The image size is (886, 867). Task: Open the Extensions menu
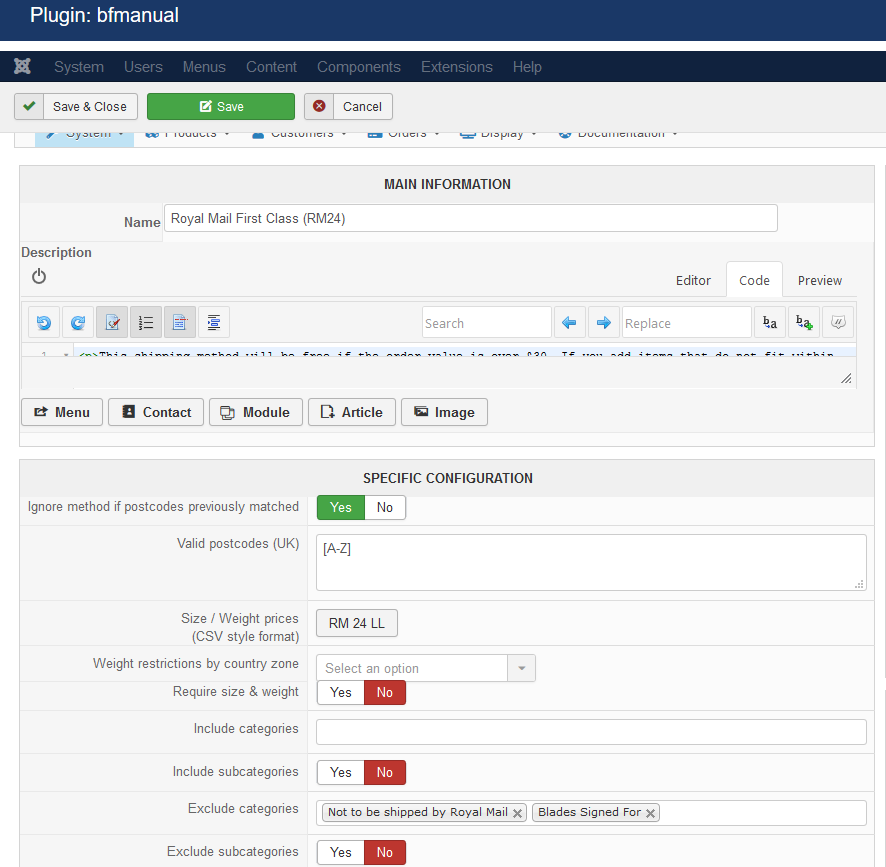pyautogui.click(x=457, y=67)
